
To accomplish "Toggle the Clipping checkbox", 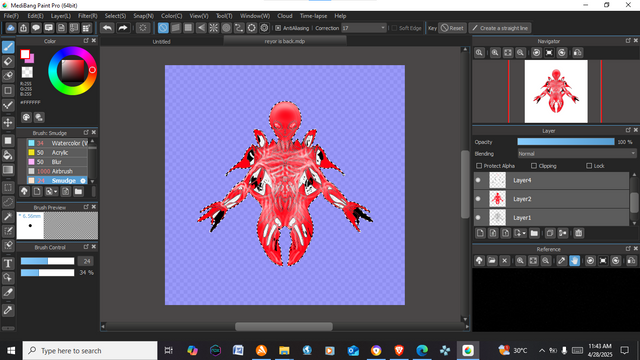I will (534, 166).
